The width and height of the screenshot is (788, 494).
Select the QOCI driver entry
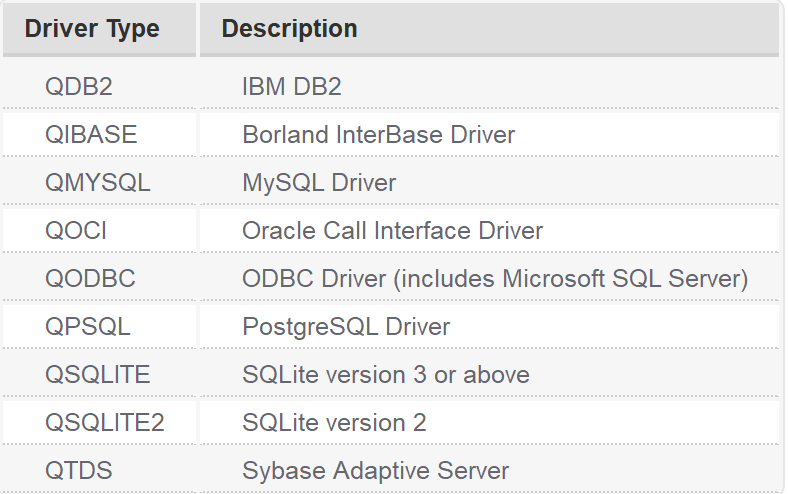76,231
